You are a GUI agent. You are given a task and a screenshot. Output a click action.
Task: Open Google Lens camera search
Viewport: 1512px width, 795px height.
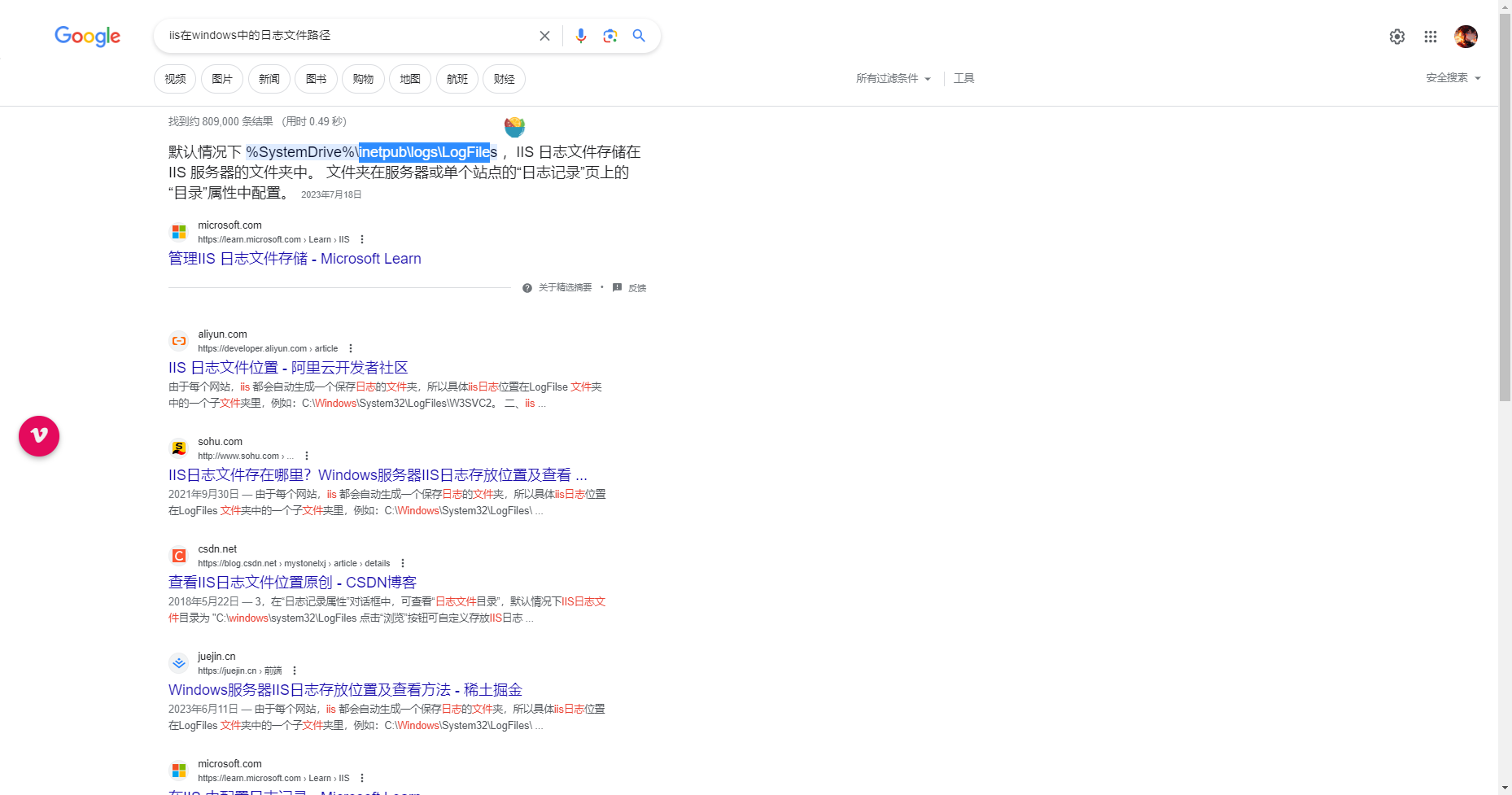(610, 35)
